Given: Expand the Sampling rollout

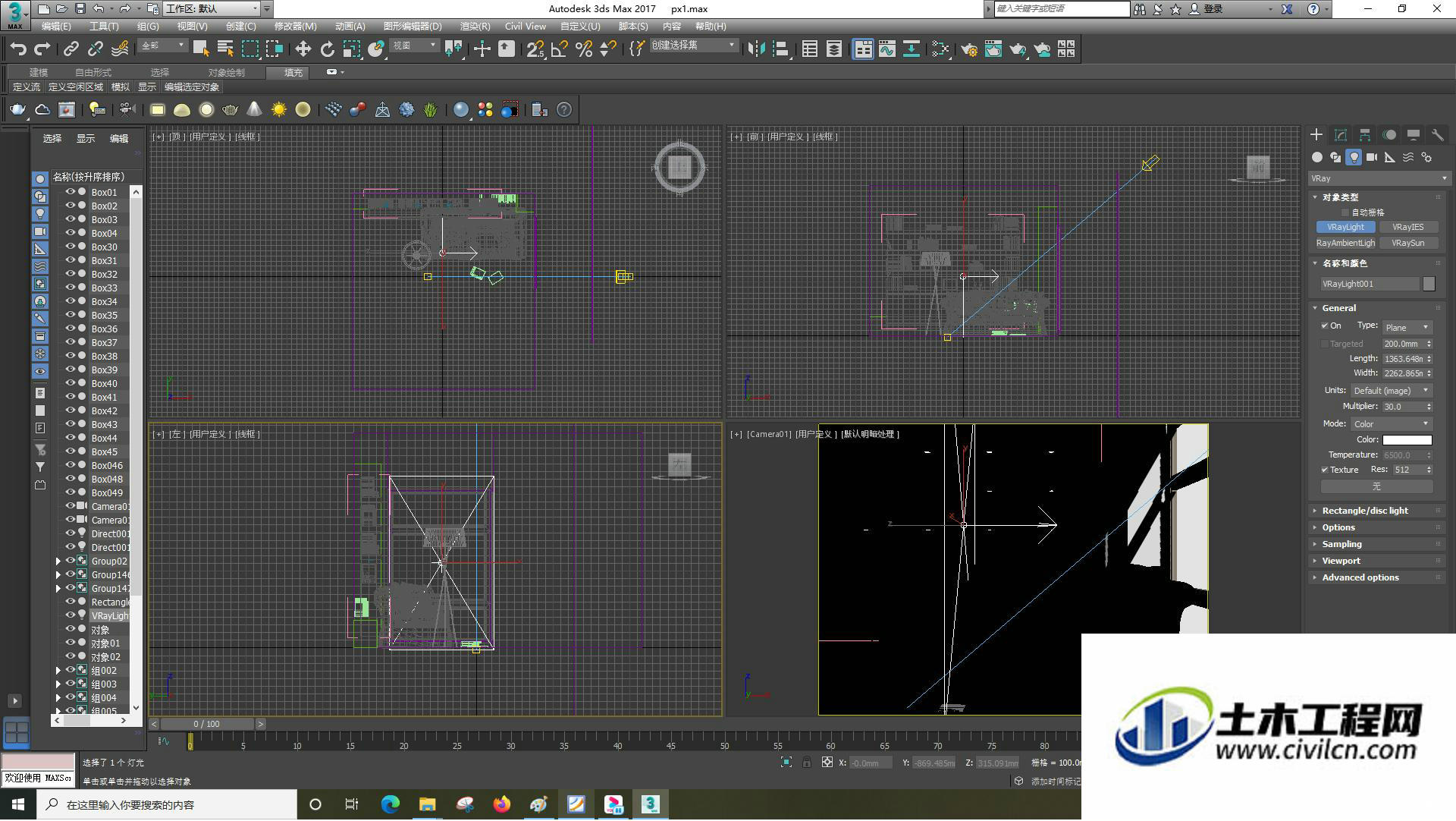Looking at the screenshot, I should point(1377,545).
